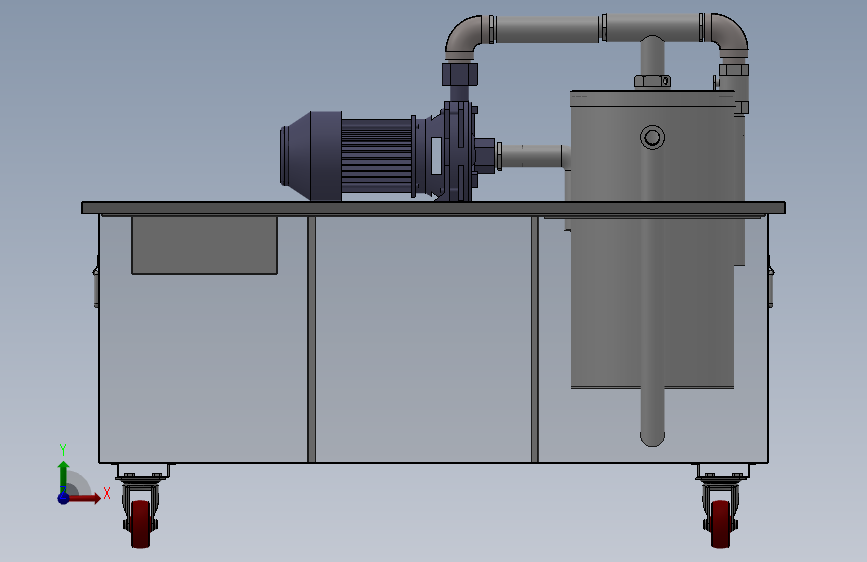The image size is (867, 562).
Task: Select the left red caster wheel
Action: click(x=140, y=524)
